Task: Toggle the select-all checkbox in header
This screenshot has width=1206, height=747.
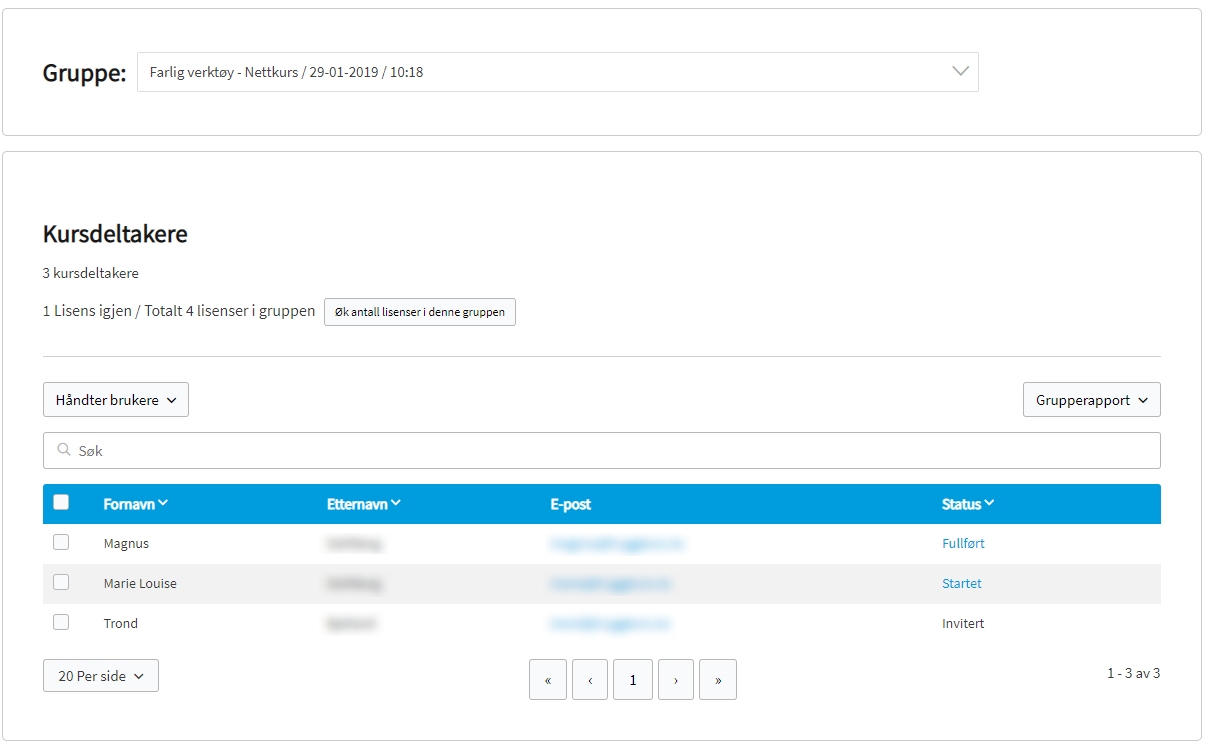Action: click(61, 503)
